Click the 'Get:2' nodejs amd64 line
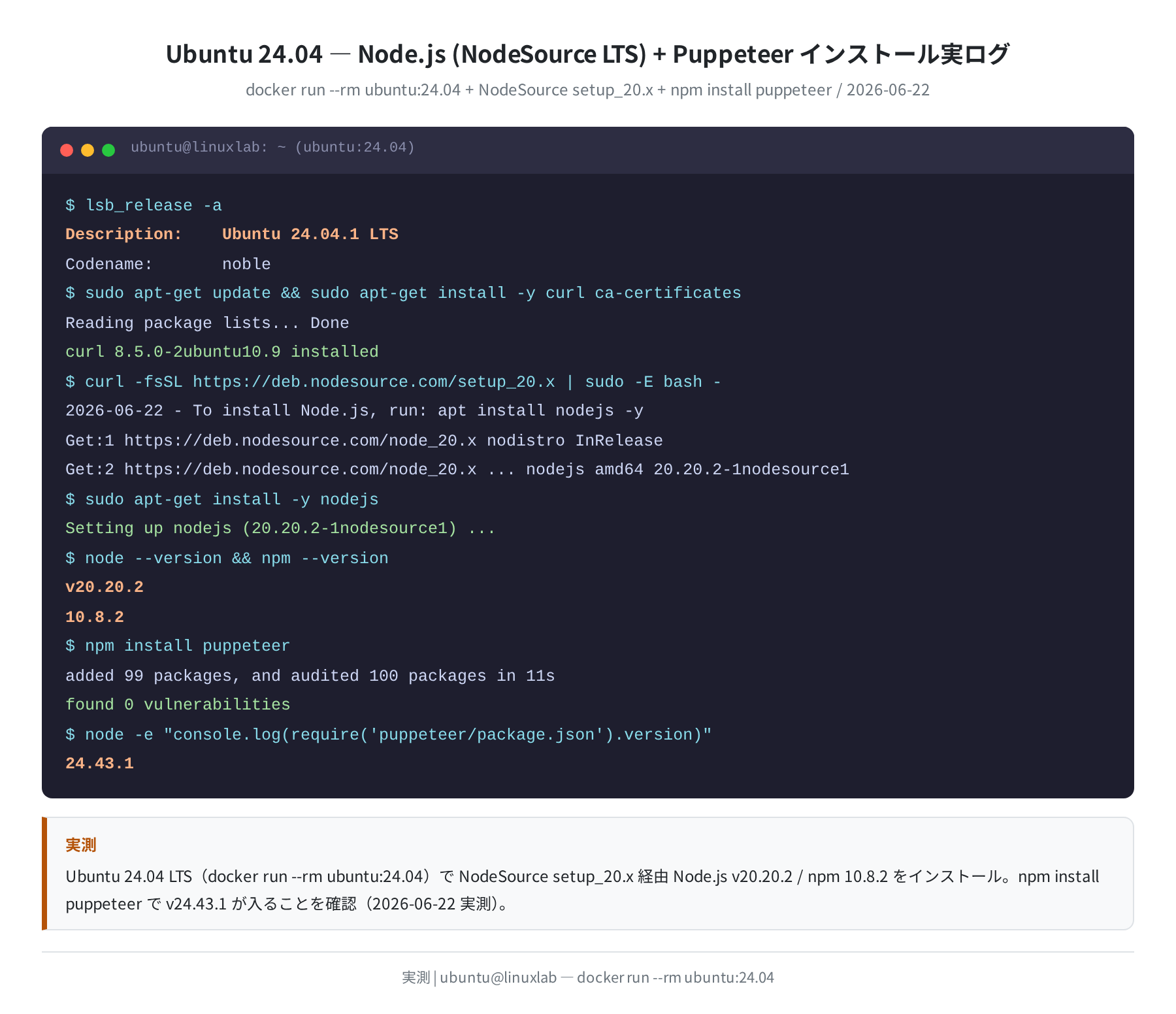The image size is (1176, 1014). [457, 469]
